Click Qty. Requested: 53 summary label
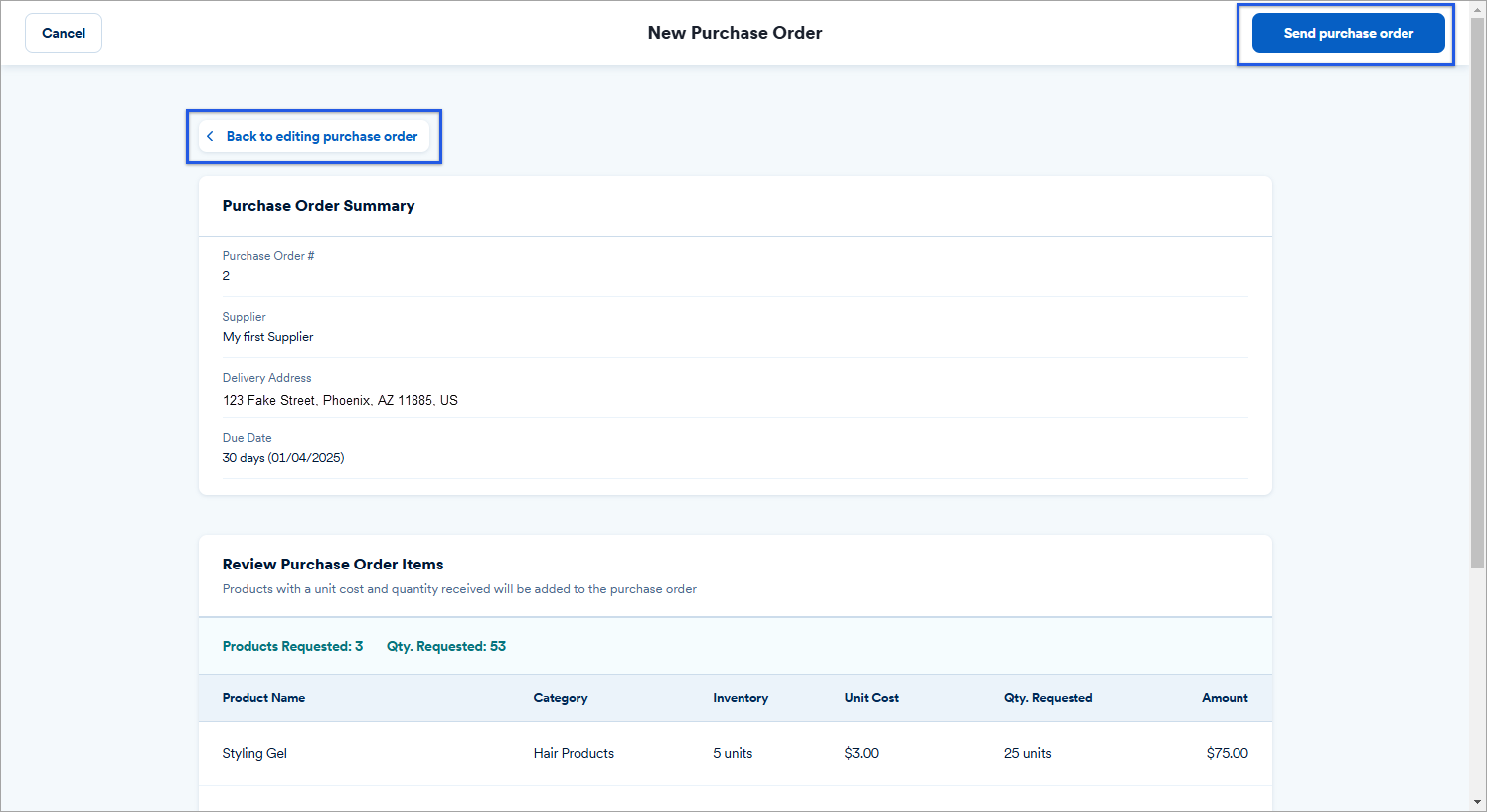This screenshot has height=812, width=1487. click(x=445, y=646)
